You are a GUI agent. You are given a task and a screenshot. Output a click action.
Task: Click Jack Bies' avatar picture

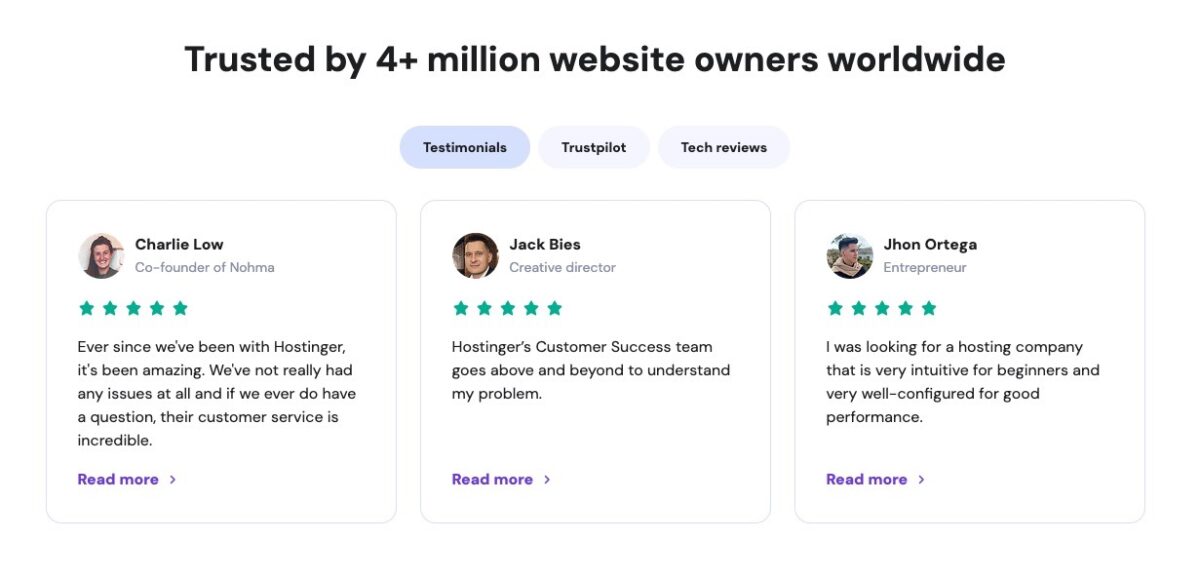tap(475, 255)
